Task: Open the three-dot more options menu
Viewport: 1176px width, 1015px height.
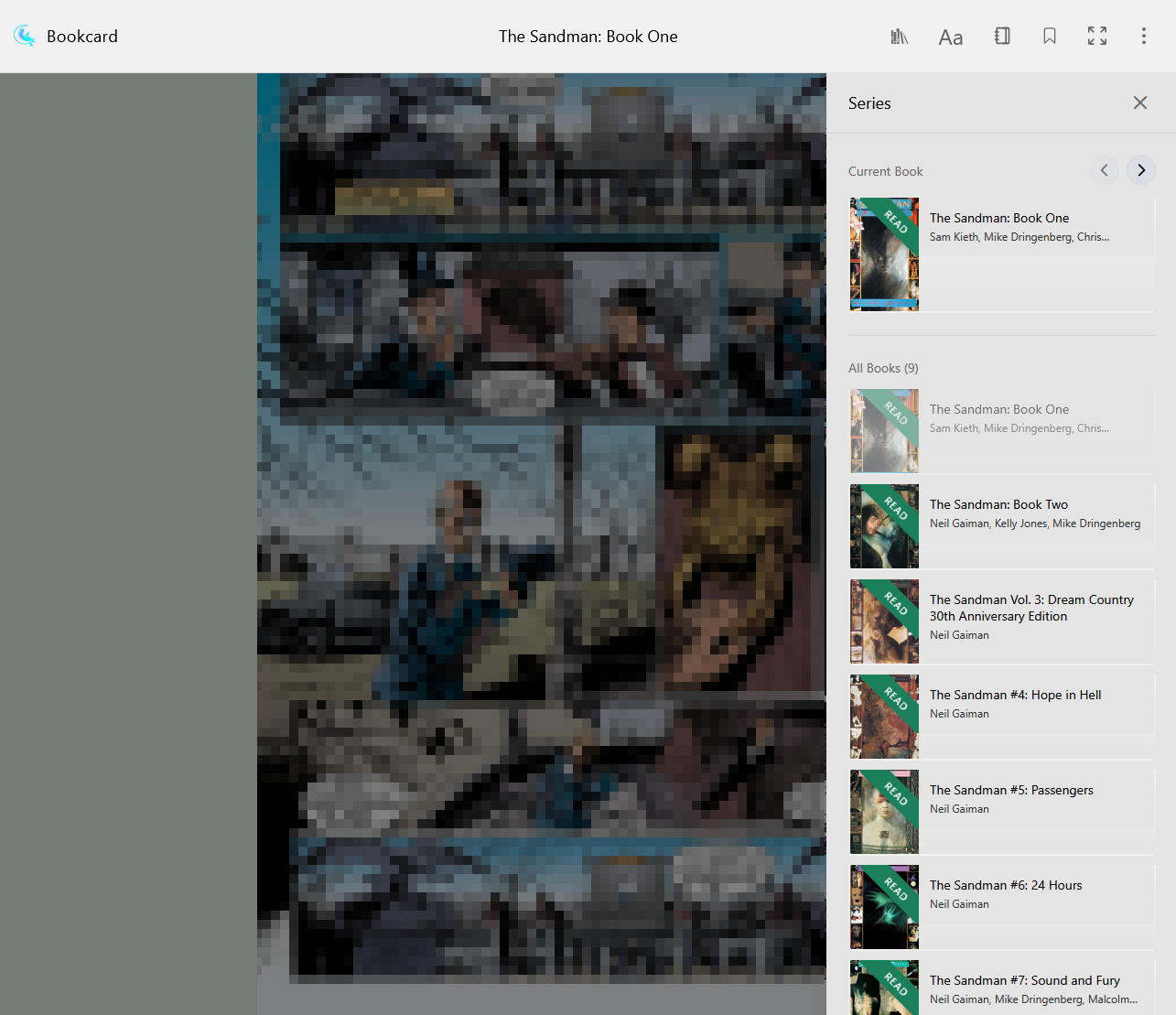Action: 1143,37
